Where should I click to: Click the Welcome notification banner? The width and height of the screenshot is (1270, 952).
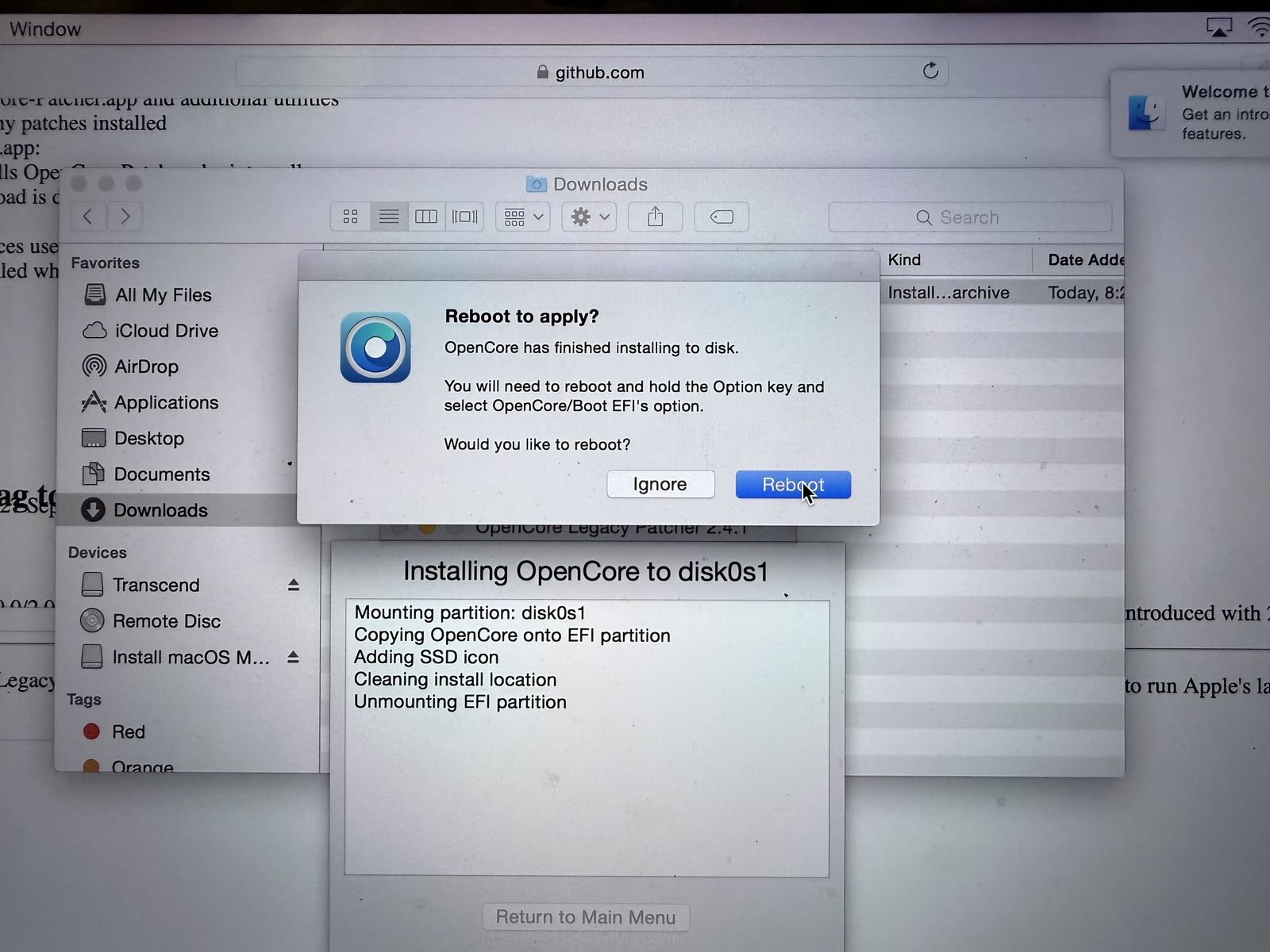coord(1191,113)
